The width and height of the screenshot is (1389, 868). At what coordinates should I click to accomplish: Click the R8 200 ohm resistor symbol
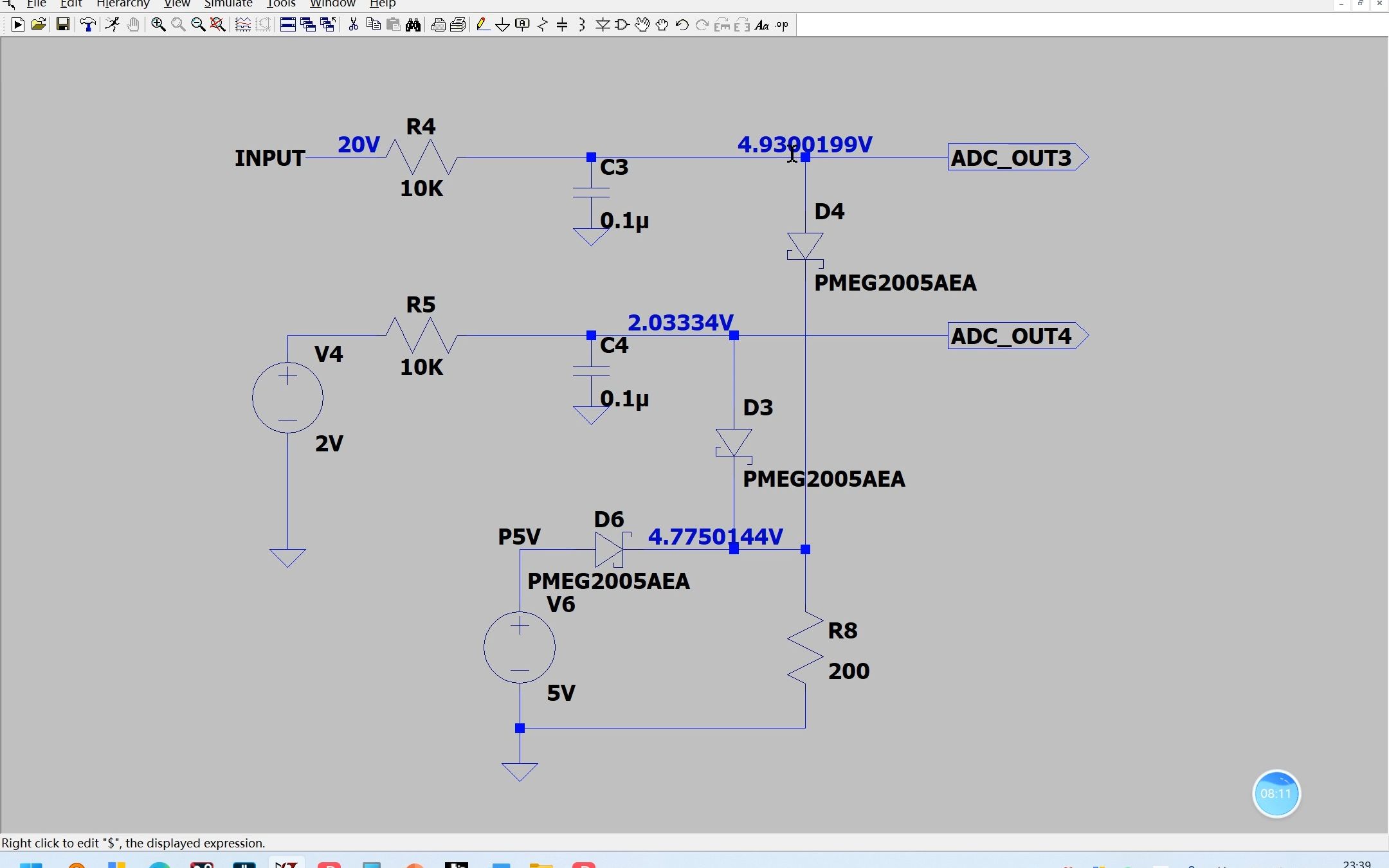coord(805,648)
